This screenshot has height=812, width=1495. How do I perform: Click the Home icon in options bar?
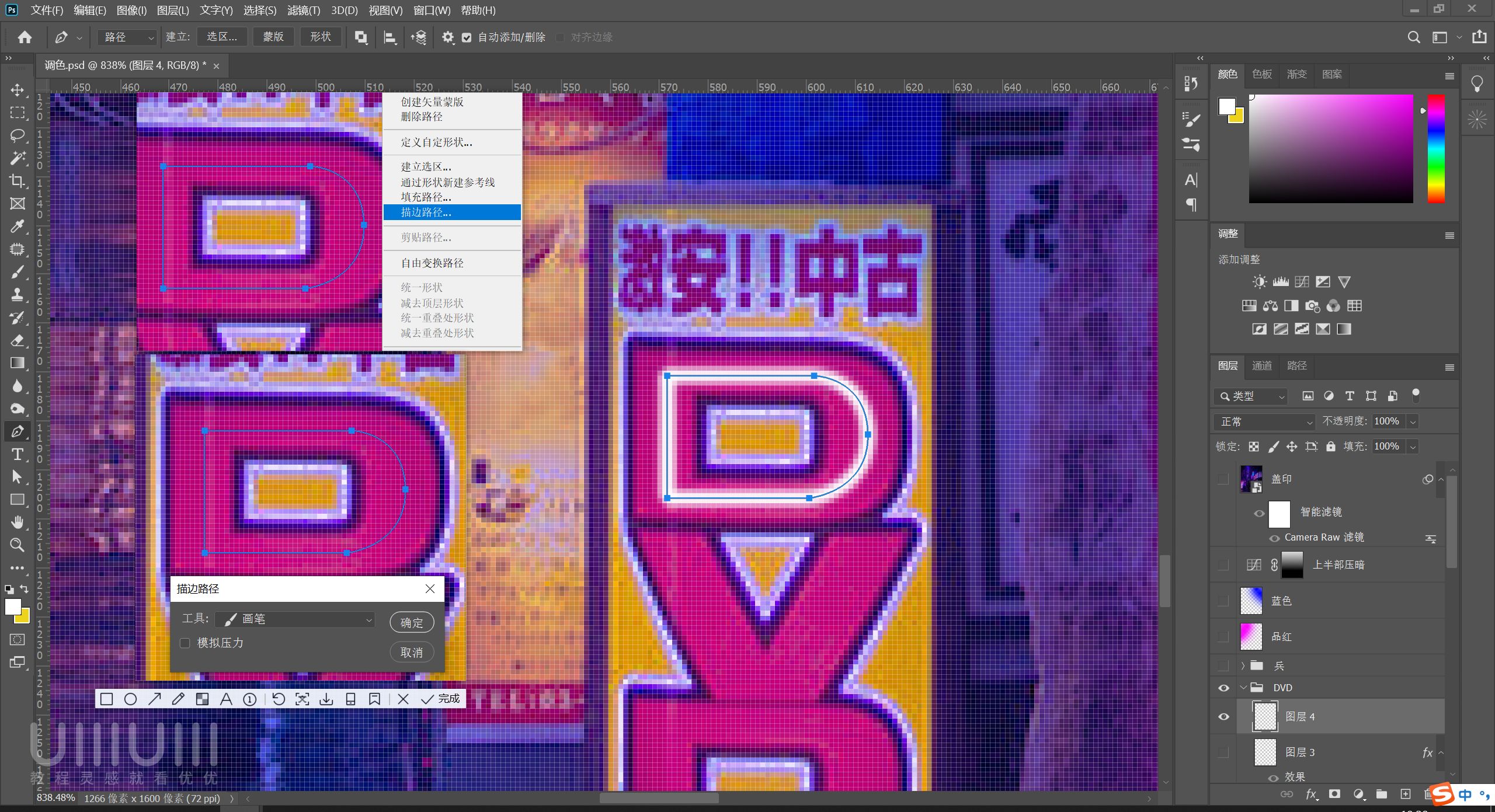[x=25, y=37]
